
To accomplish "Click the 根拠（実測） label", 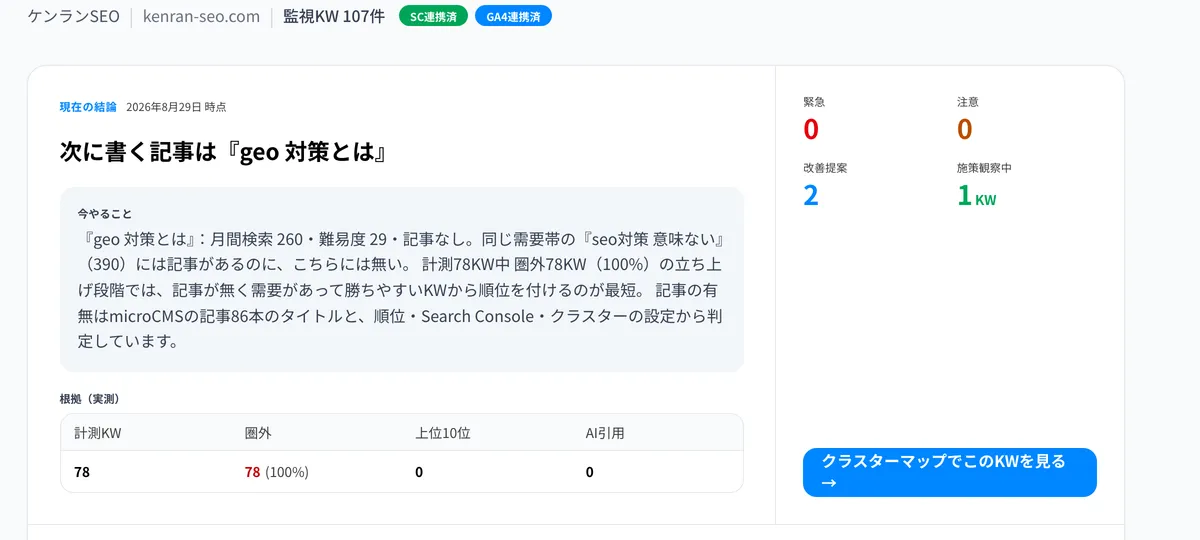I will (90, 399).
